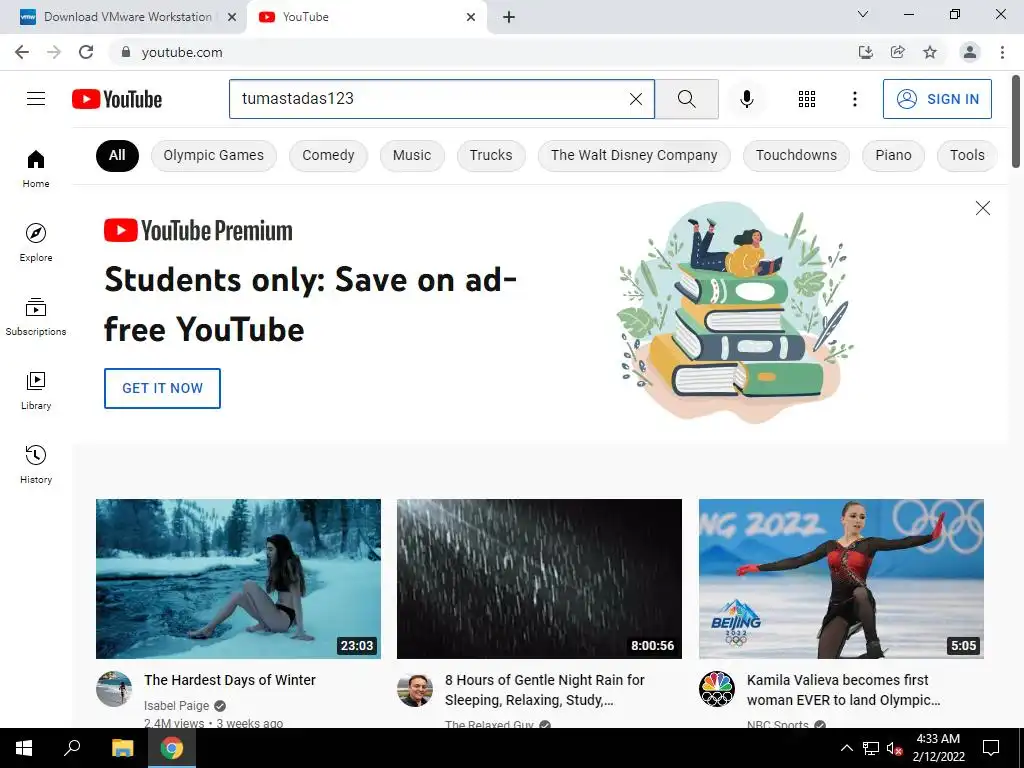
Task: Close the VMware Workstation tab
Action: point(231,17)
